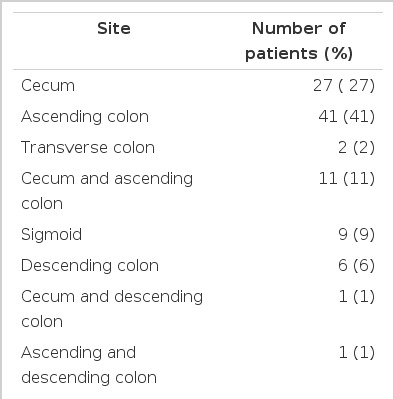The height and width of the screenshot is (399, 394).
Task: Select the Ascending colon row label
Action: 85,117
